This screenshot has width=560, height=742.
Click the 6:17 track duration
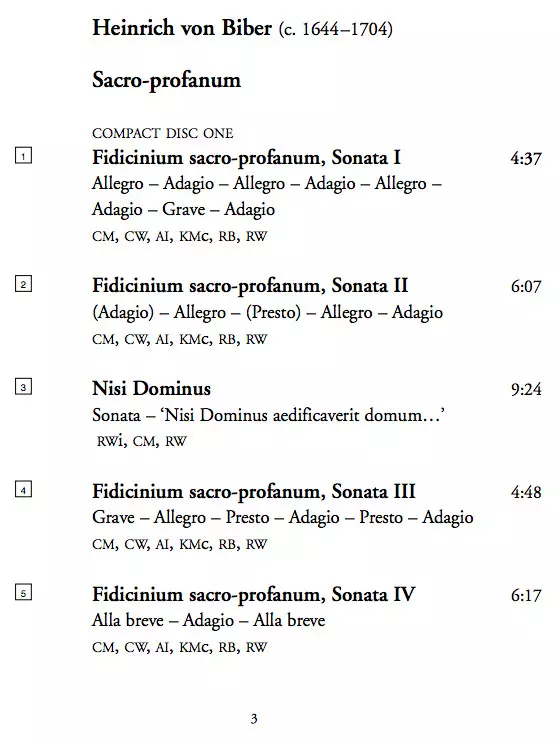[525, 595]
